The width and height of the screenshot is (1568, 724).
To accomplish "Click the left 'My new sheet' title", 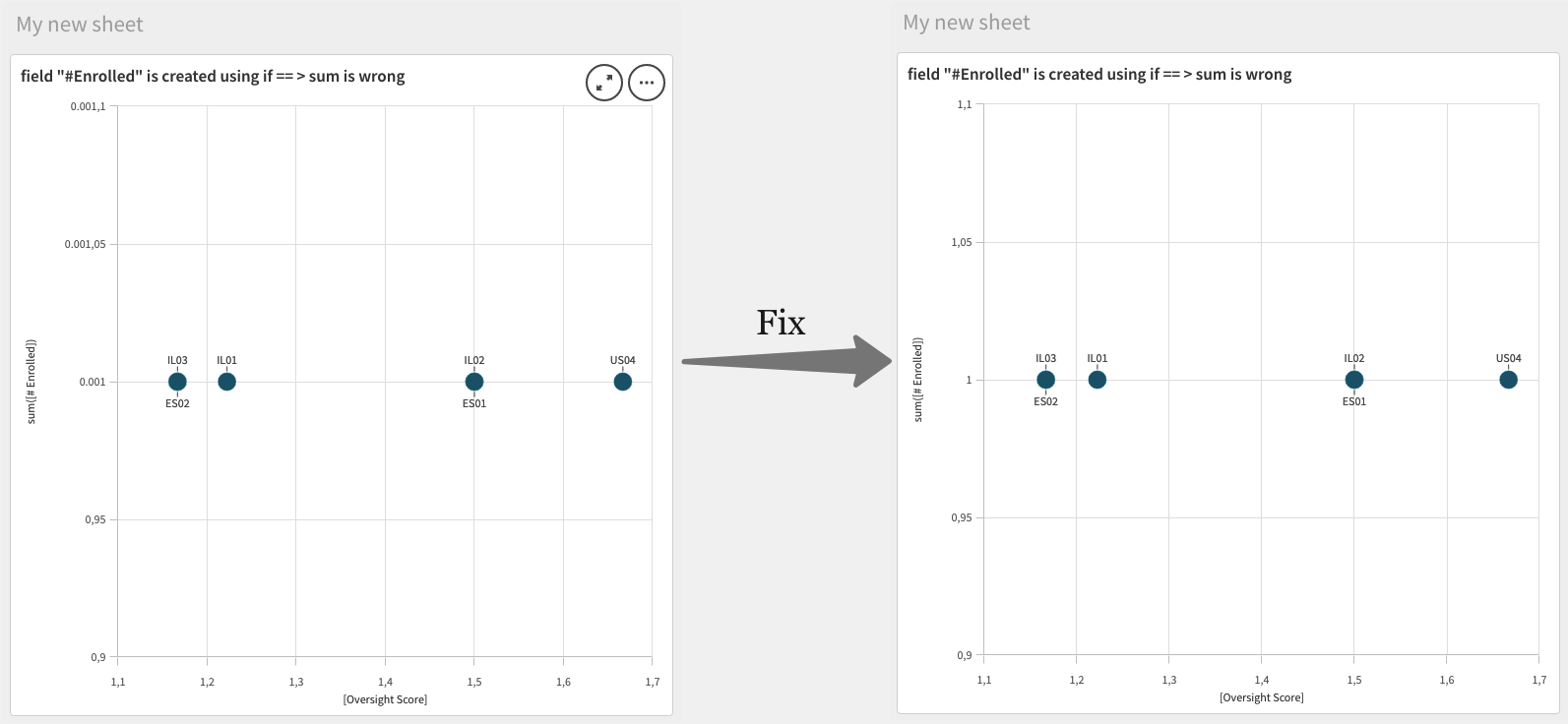I will click(79, 22).
